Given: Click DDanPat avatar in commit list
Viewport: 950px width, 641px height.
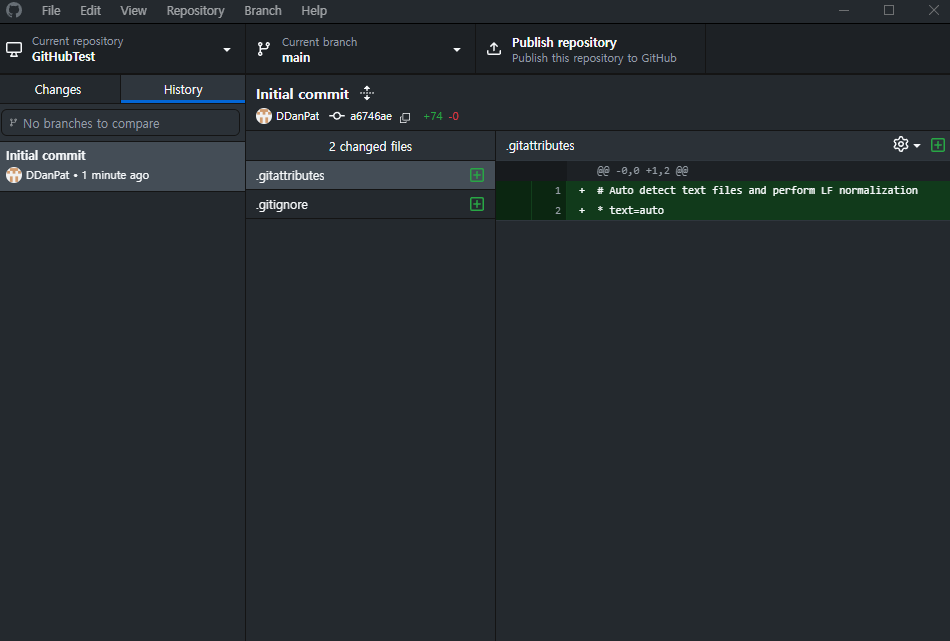Looking at the screenshot, I should click(14, 175).
